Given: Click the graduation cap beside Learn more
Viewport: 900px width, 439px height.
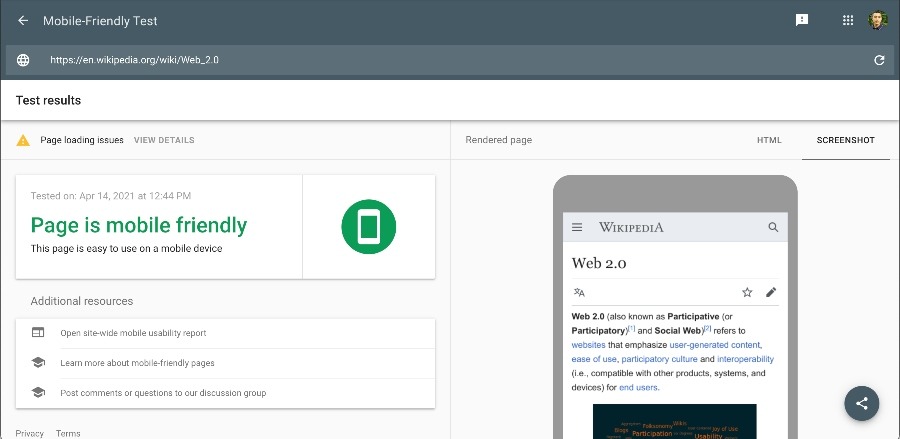Looking at the screenshot, I should 38,363.
